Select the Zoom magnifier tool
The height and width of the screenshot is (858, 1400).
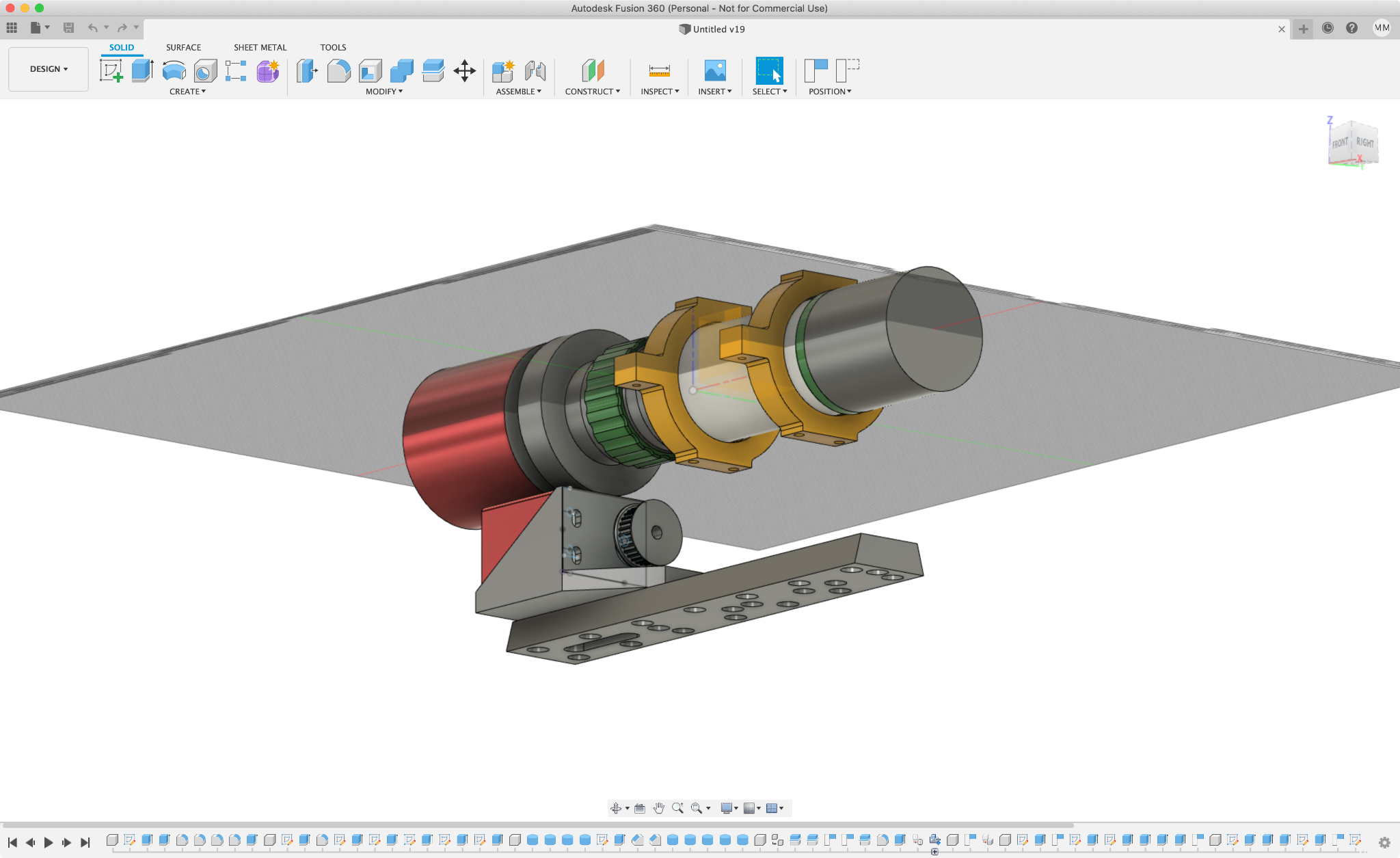(x=677, y=808)
